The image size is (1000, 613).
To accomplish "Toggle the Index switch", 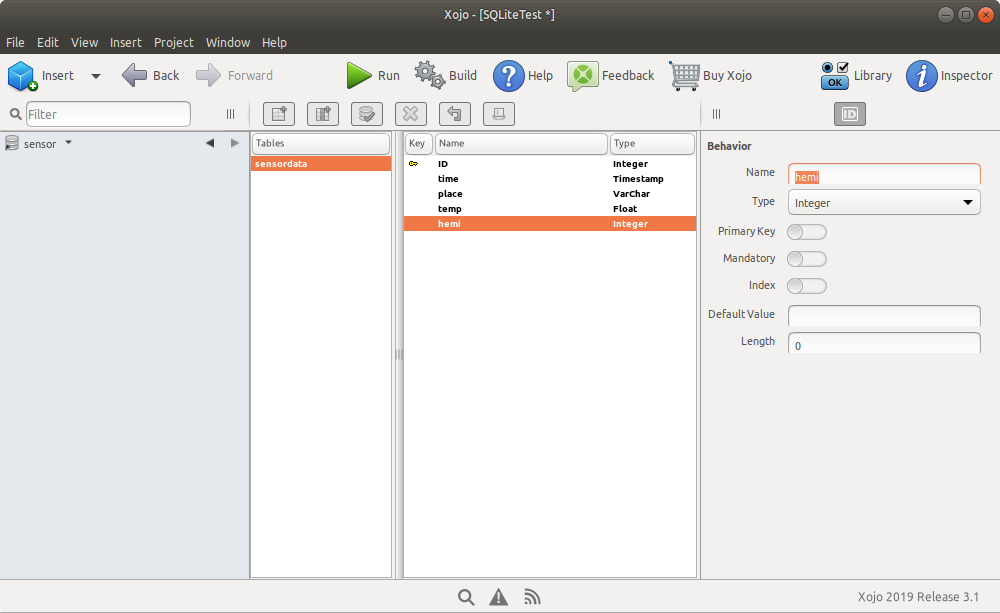I will pyautogui.click(x=807, y=286).
